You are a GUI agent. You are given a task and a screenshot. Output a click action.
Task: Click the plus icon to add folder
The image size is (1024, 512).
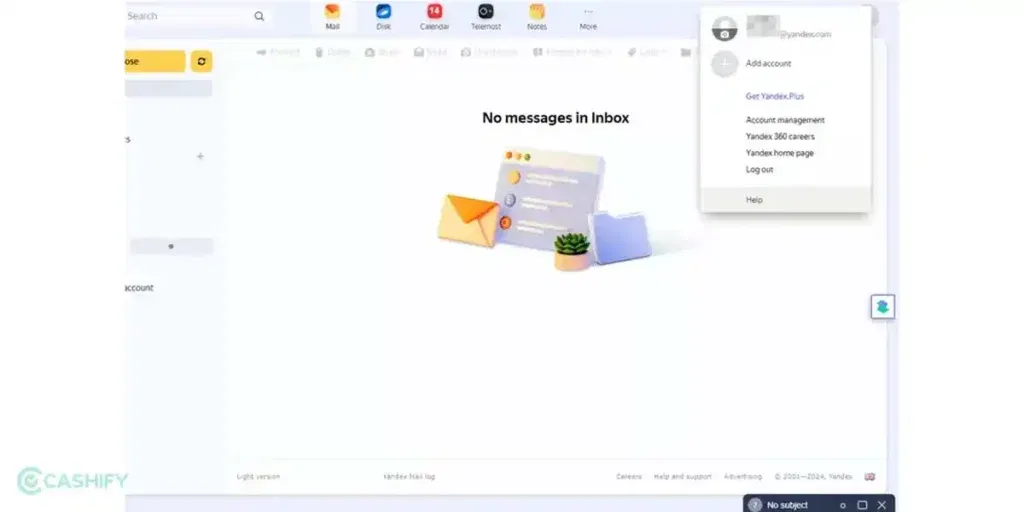tap(200, 156)
